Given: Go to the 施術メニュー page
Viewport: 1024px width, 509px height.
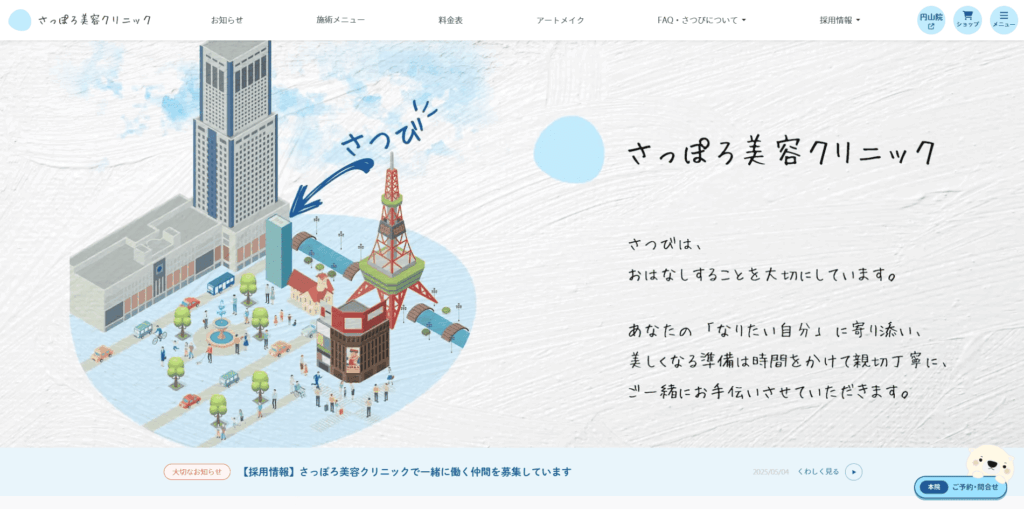Looking at the screenshot, I should [x=340, y=20].
